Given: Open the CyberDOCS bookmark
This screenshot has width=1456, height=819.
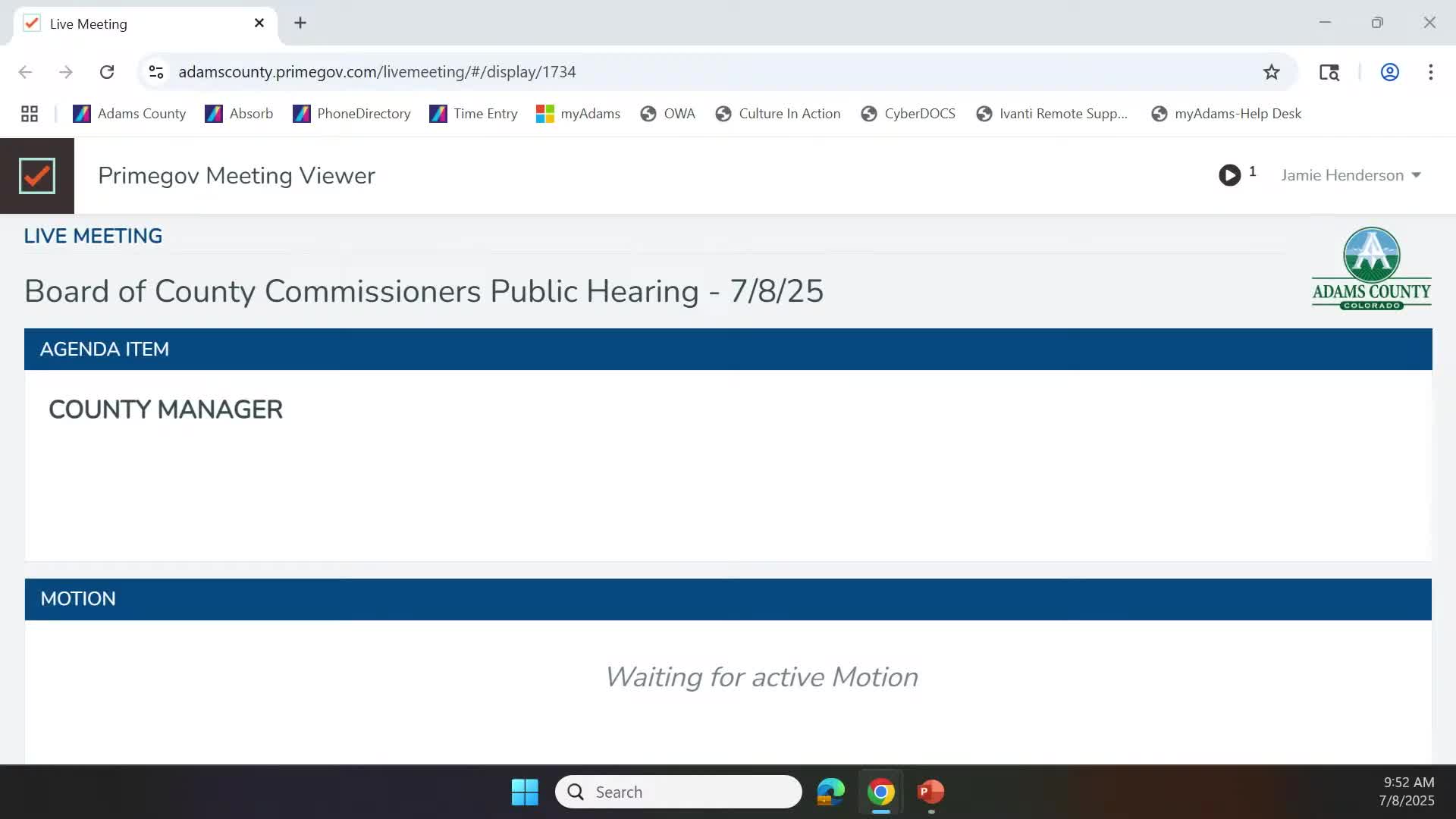Looking at the screenshot, I should (x=908, y=114).
